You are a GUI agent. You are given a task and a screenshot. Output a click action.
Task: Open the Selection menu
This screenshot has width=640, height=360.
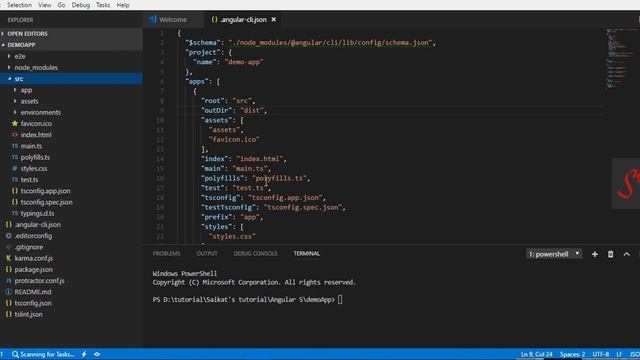[19, 5]
